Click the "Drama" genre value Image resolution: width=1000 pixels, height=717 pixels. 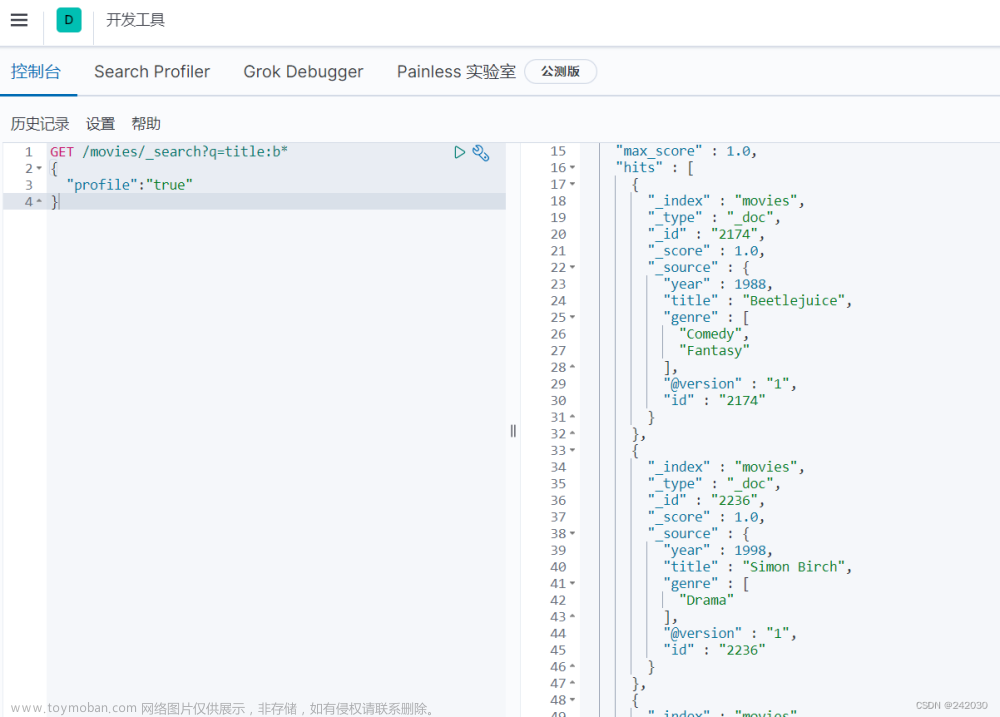707,600
